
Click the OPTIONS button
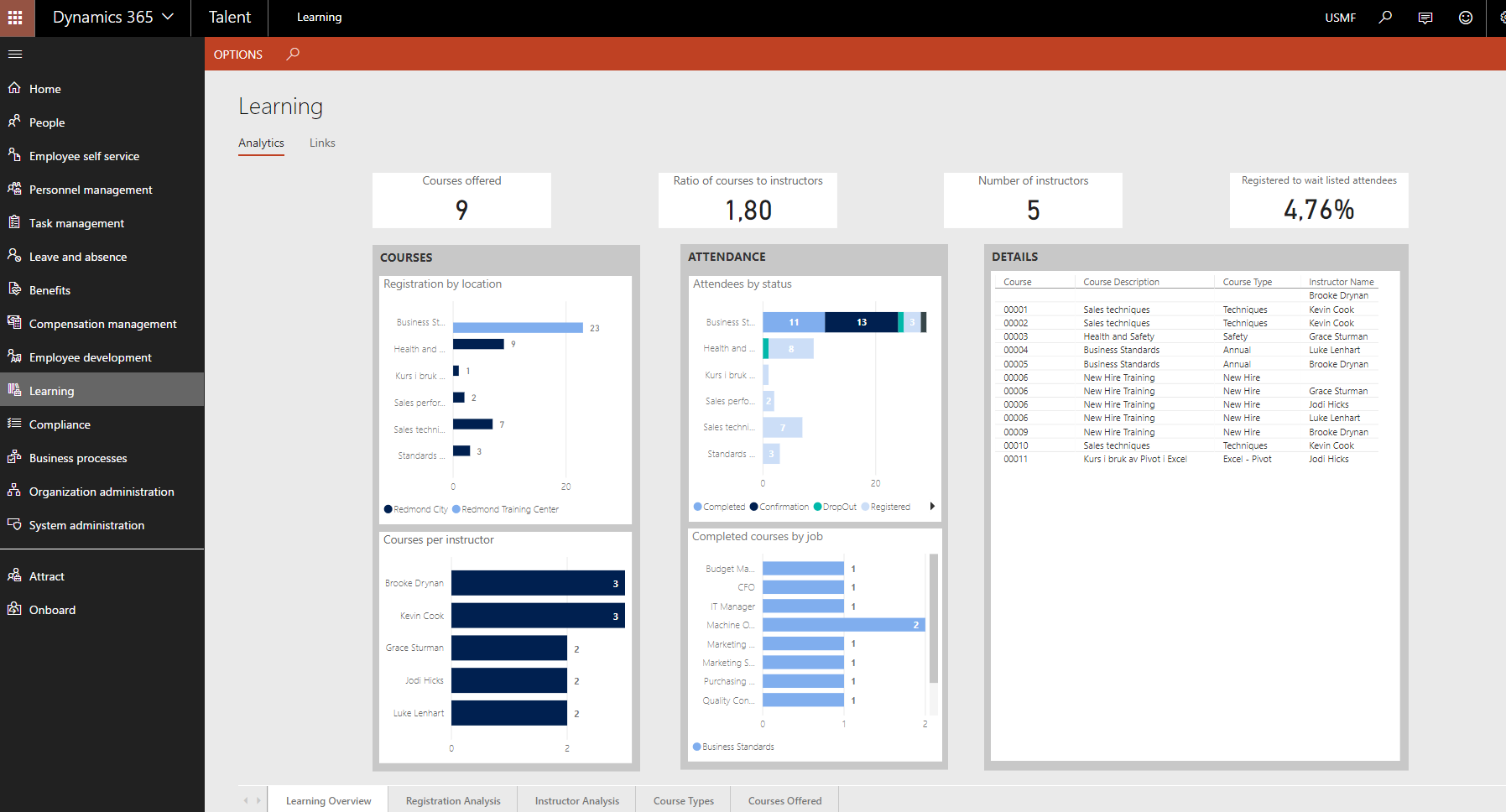pyautogui.click(x=238, y=55)
